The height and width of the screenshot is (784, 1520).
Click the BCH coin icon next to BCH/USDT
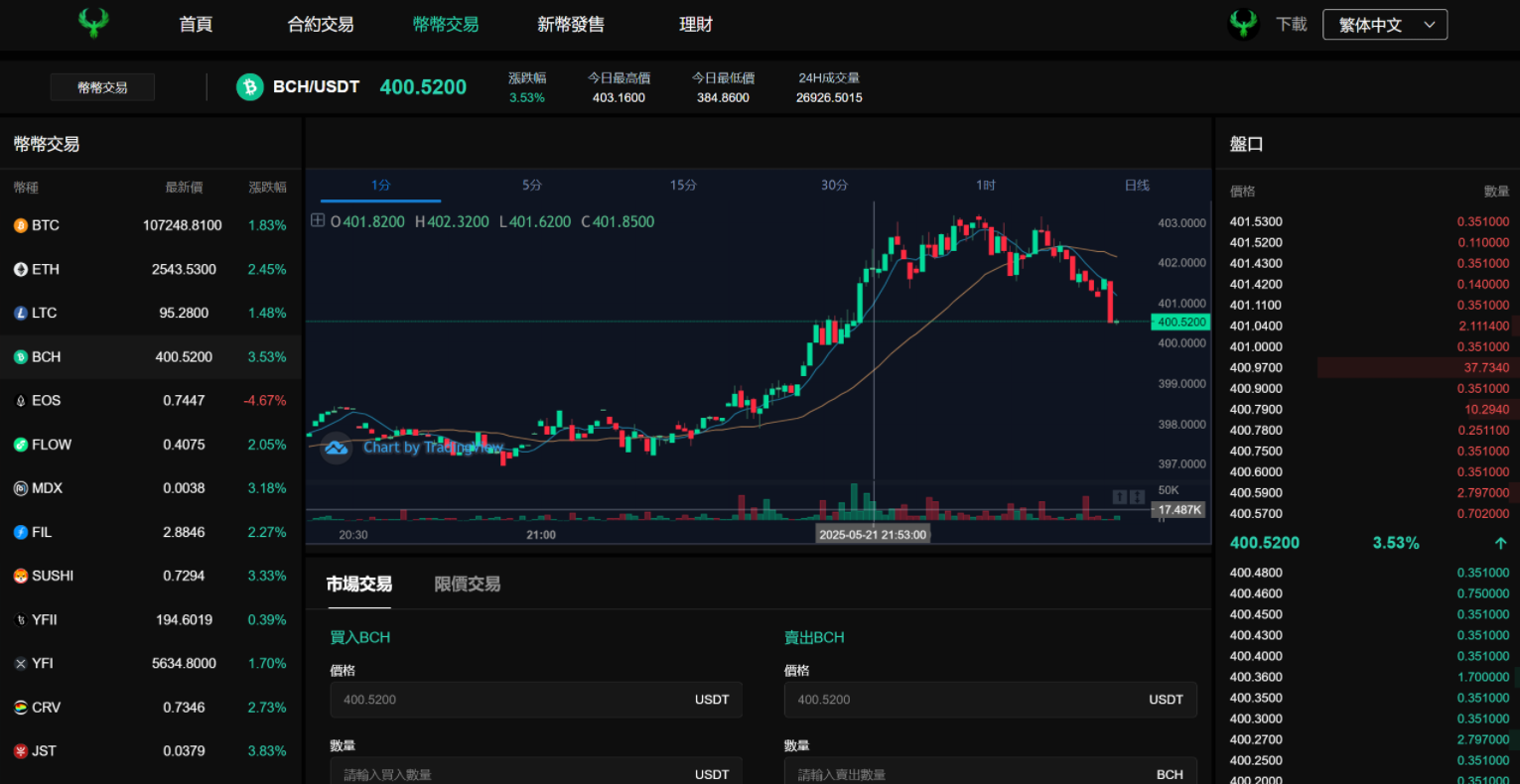pos(249,87)
